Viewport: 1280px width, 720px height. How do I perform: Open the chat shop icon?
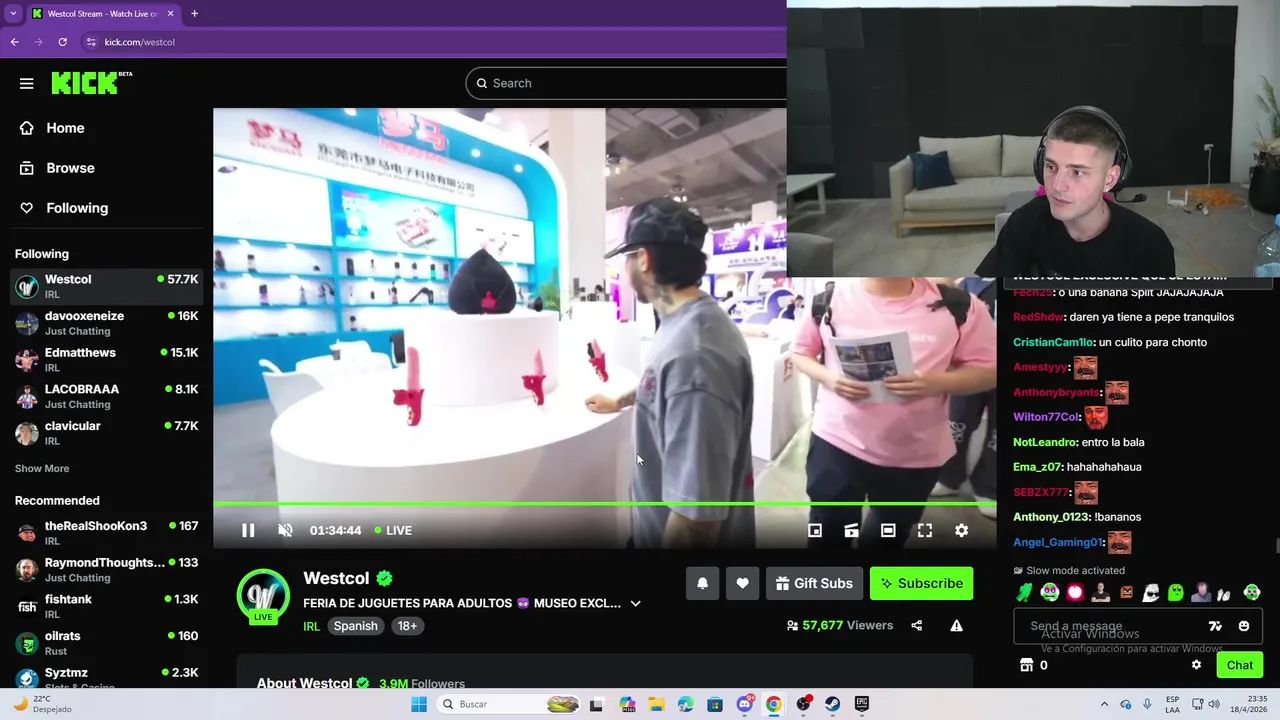pos(1025,665)
